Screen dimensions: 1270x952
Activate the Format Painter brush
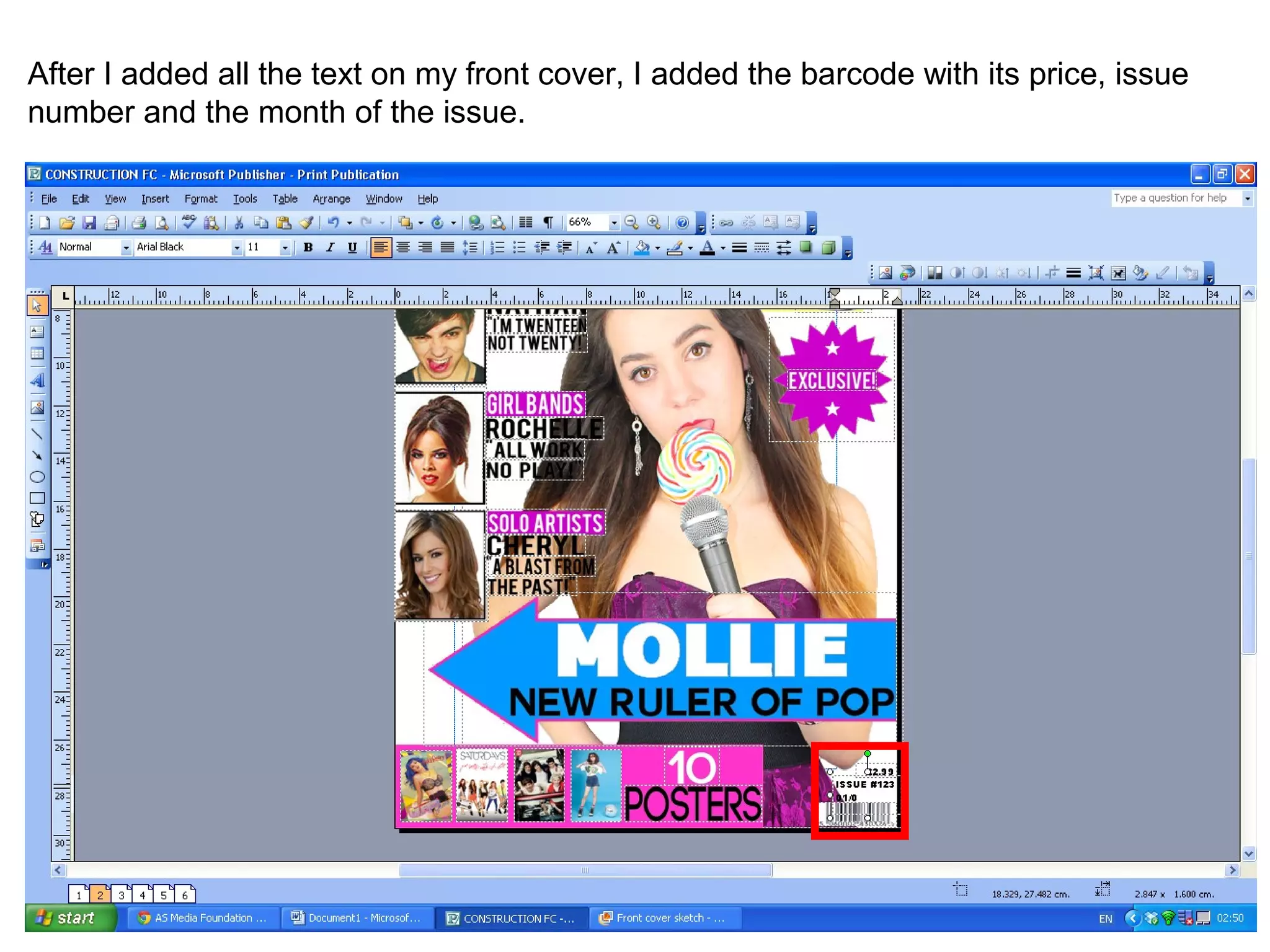[x=306, y=223]
